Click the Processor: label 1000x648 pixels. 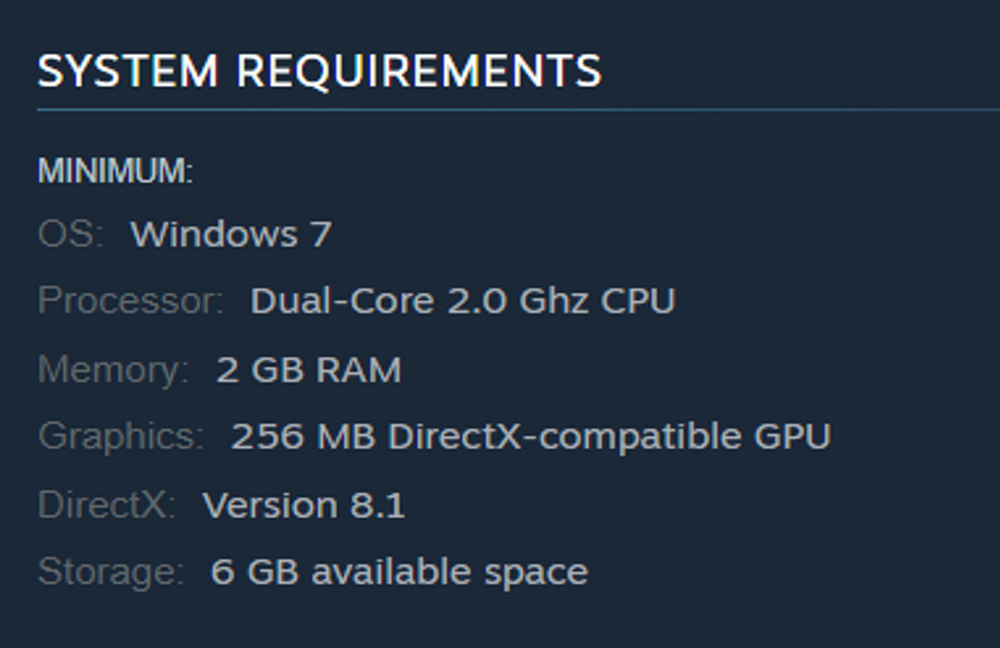pos(131,300)
